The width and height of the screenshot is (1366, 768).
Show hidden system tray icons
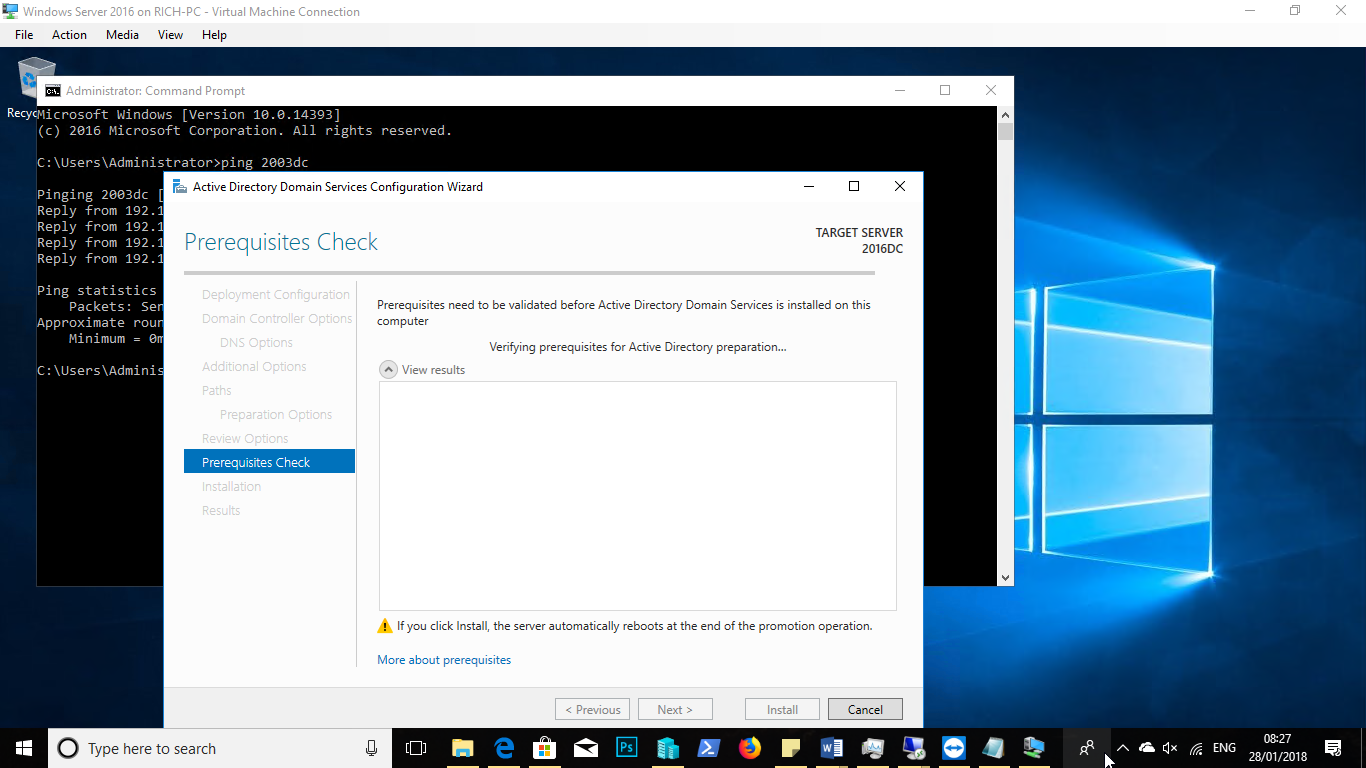coord(1123,748)
